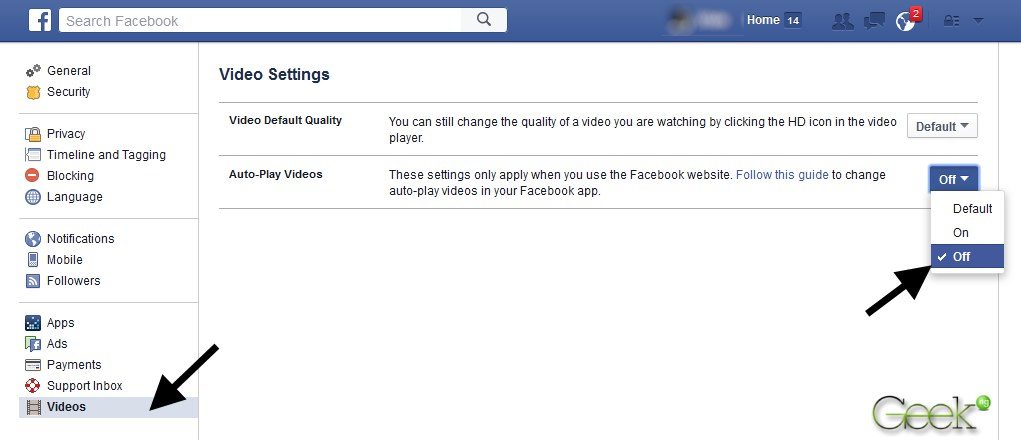Click the Video Default Quality label
This screenshot has width=1021, height=440.
(x=285, y=120)
